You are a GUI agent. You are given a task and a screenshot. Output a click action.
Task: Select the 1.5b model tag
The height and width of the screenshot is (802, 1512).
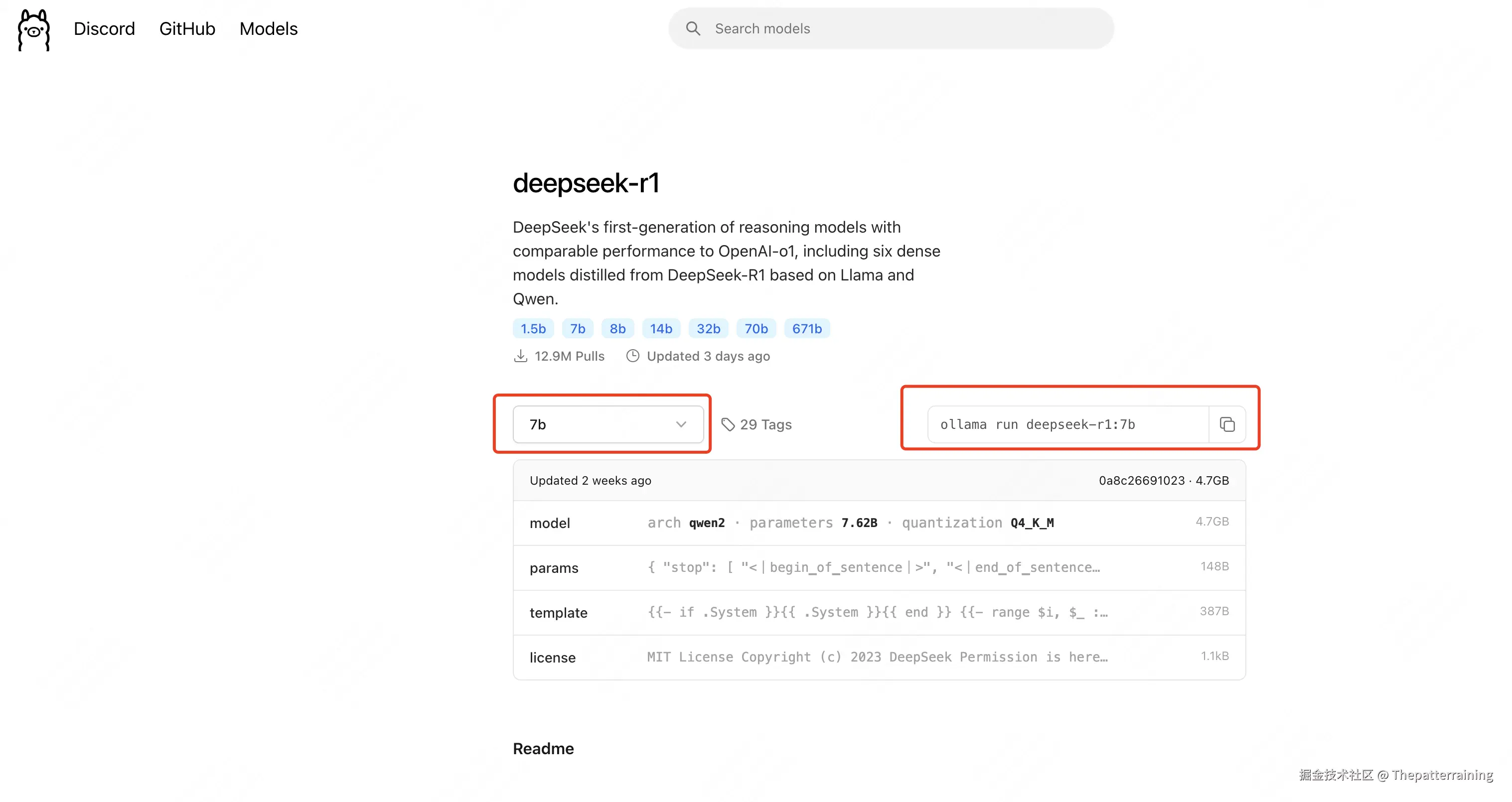click(x=532, y=329)
